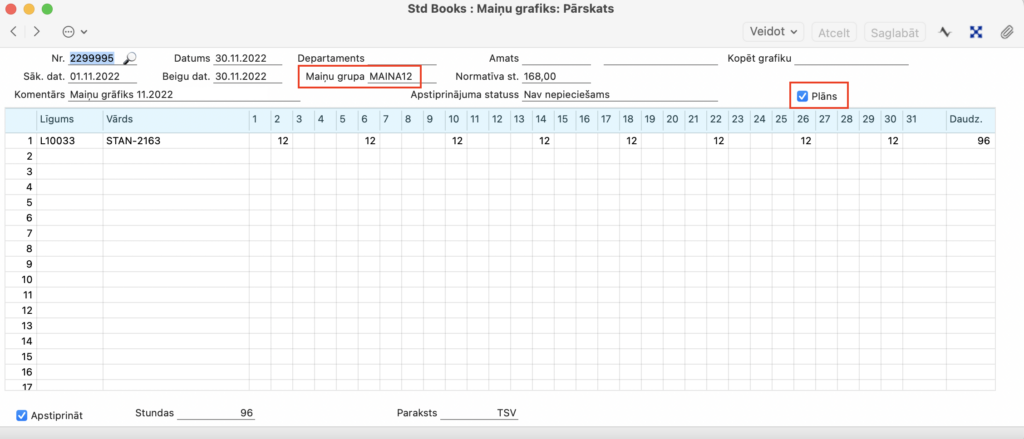Image resolution: width=1024 pixels, height=439 pixels.
Task: Click the Komentārs text field
Action: (183, 94)
